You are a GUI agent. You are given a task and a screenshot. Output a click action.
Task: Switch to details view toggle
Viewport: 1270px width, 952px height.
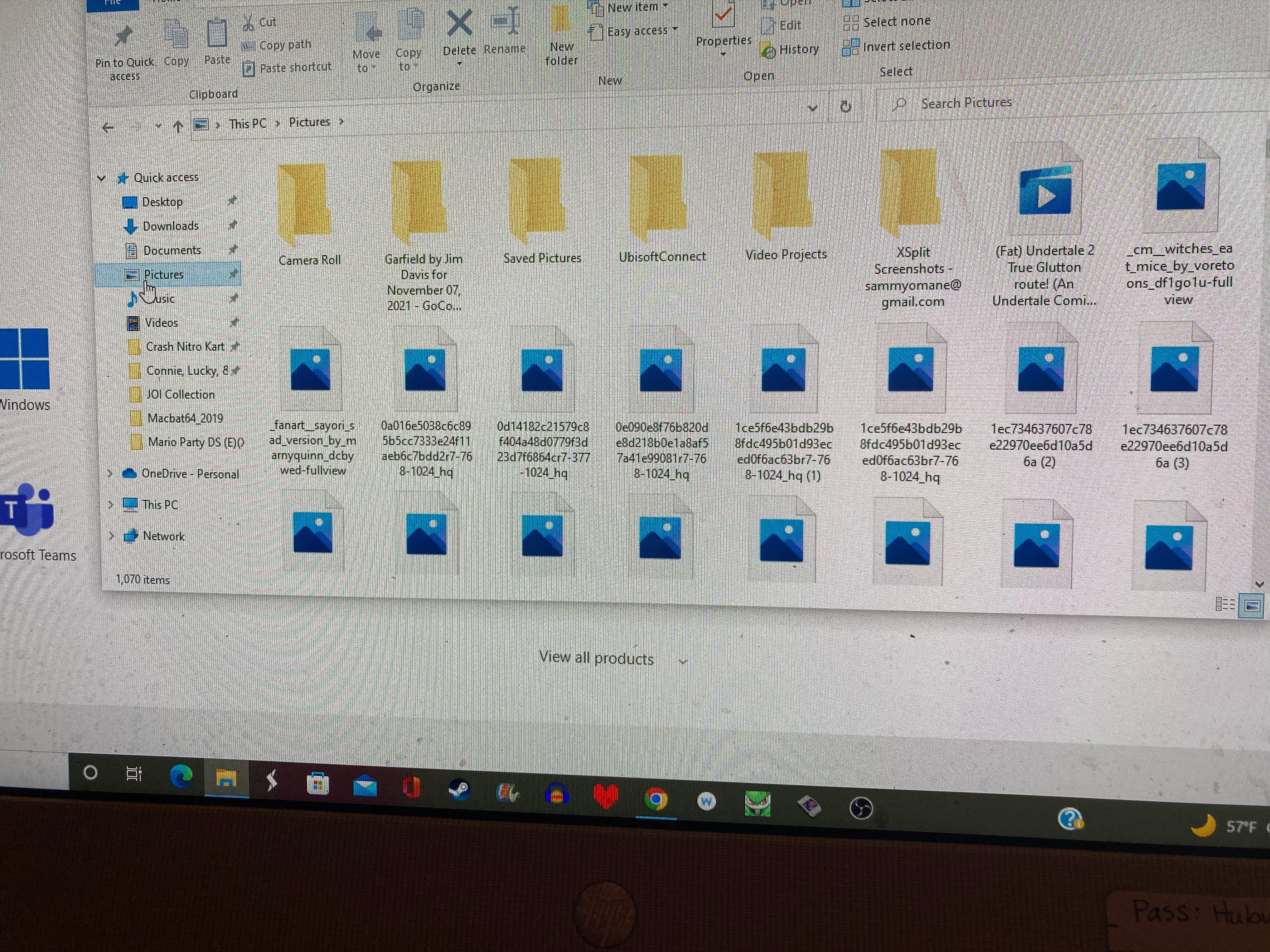point(1225,604)
